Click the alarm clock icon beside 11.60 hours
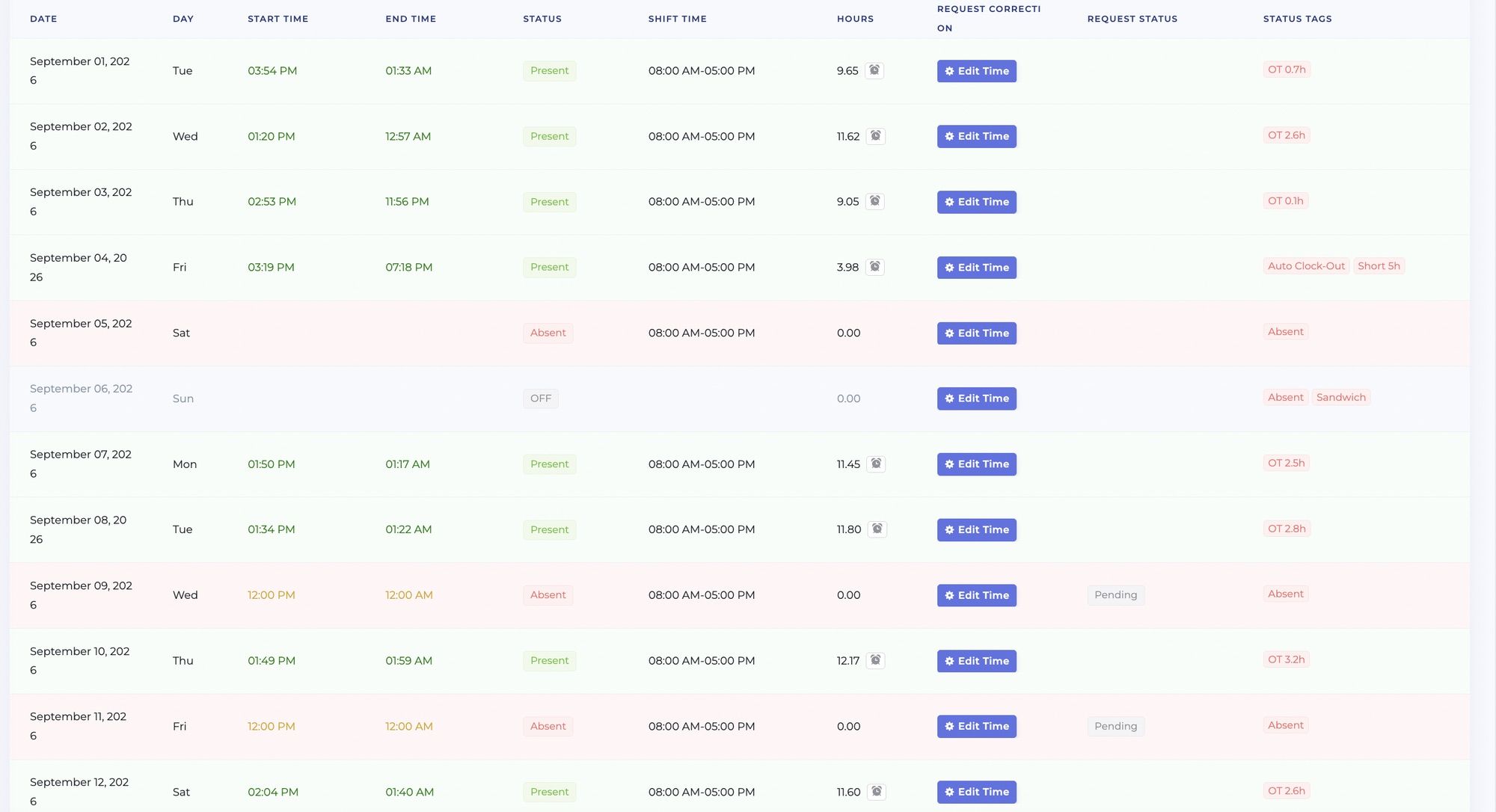The height and width of the screenshot is (812, 1496). click(x=877, y=791)
